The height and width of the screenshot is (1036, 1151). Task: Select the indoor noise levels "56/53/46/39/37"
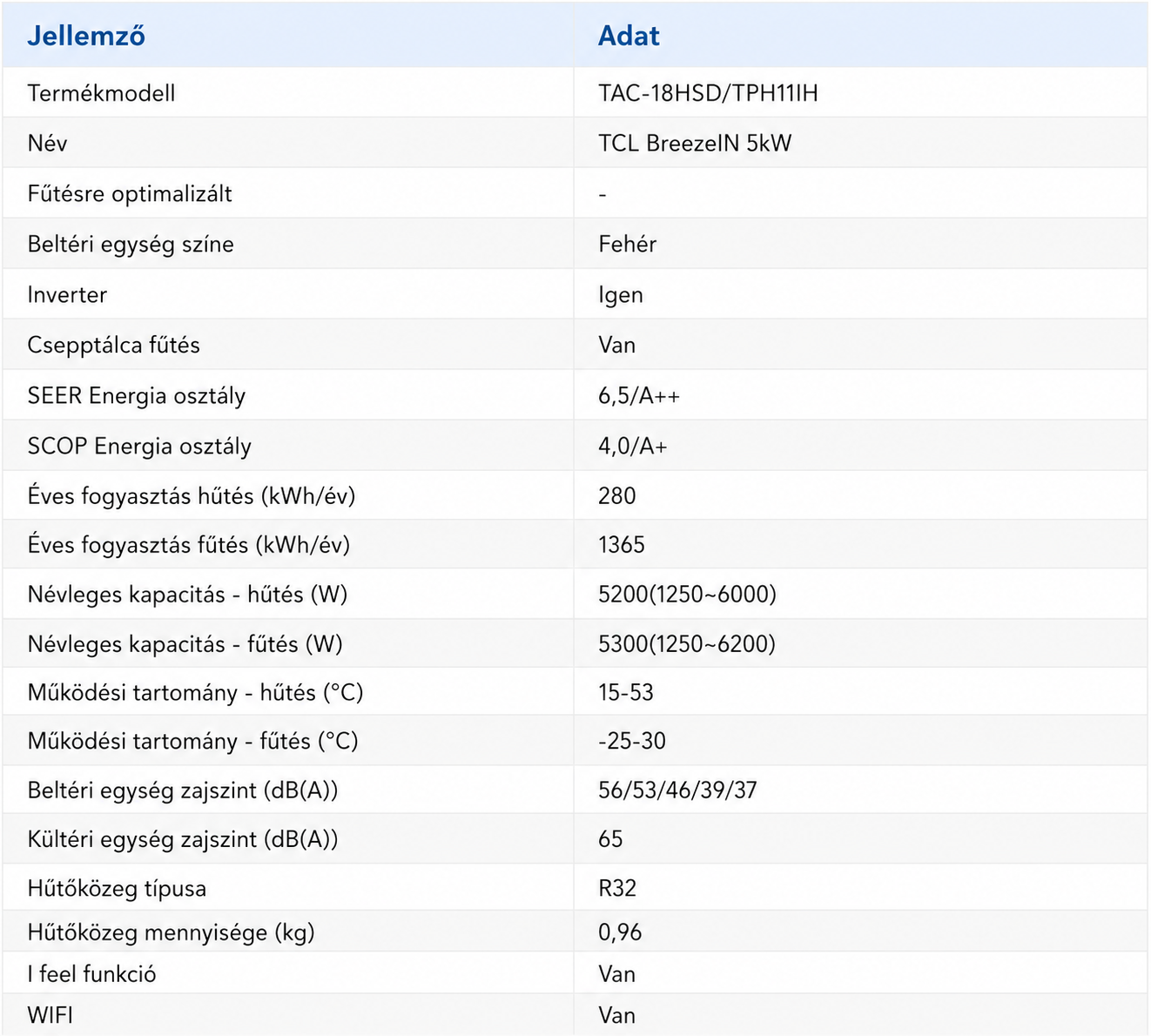677,790
